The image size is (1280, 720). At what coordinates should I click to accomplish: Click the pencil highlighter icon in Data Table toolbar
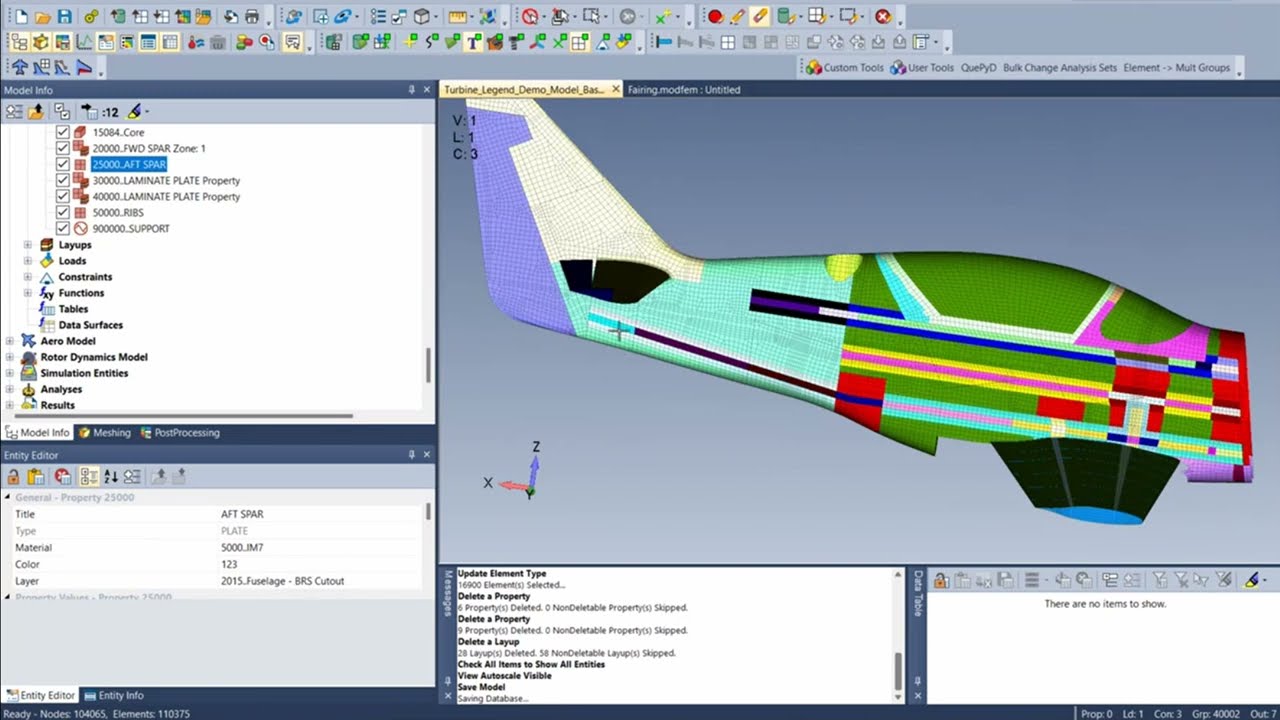click(1251, 580)
